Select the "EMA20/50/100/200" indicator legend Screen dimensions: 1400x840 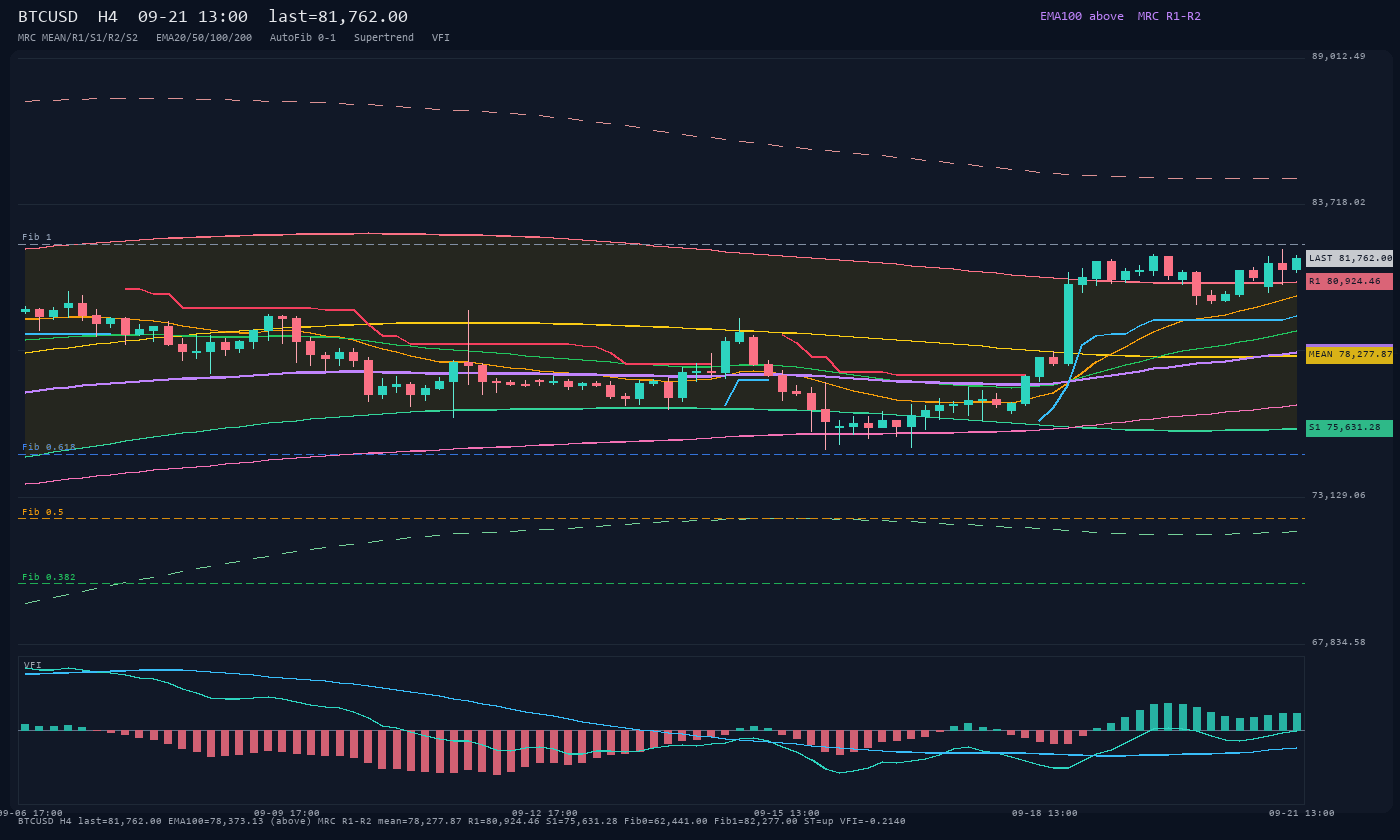[204, 38]
